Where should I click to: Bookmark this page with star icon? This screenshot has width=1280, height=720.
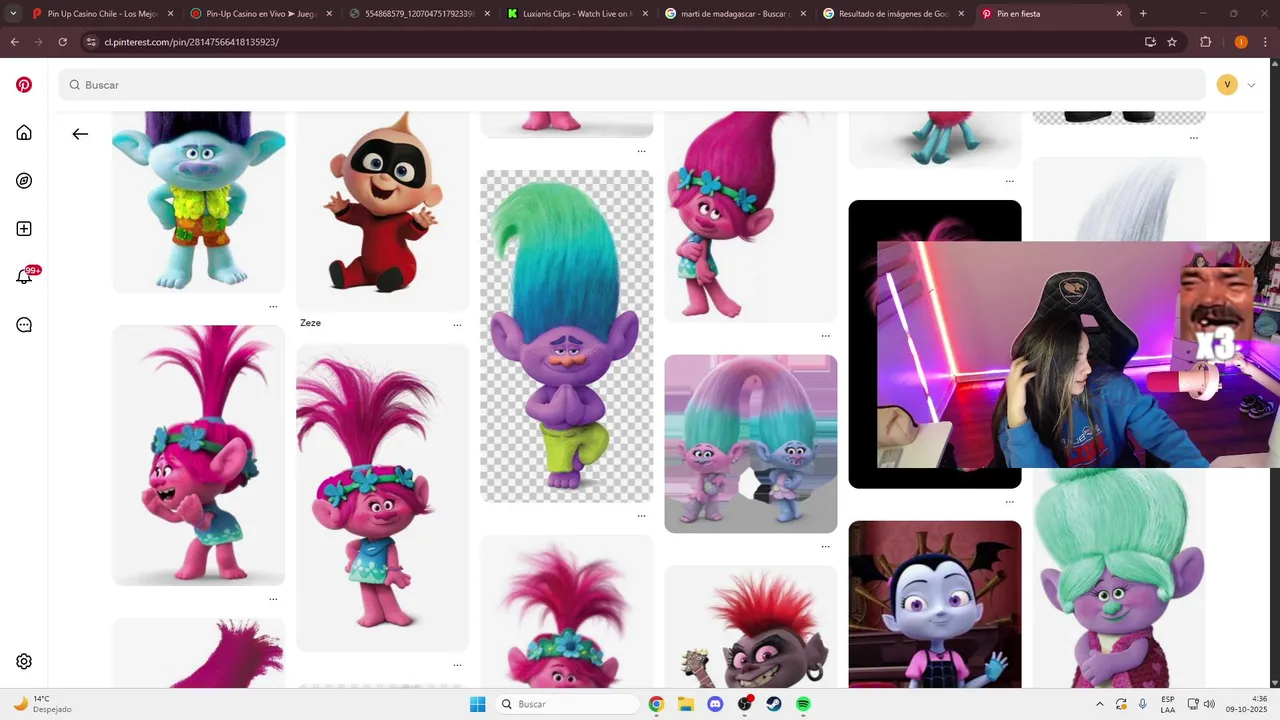pos(1172,42)
